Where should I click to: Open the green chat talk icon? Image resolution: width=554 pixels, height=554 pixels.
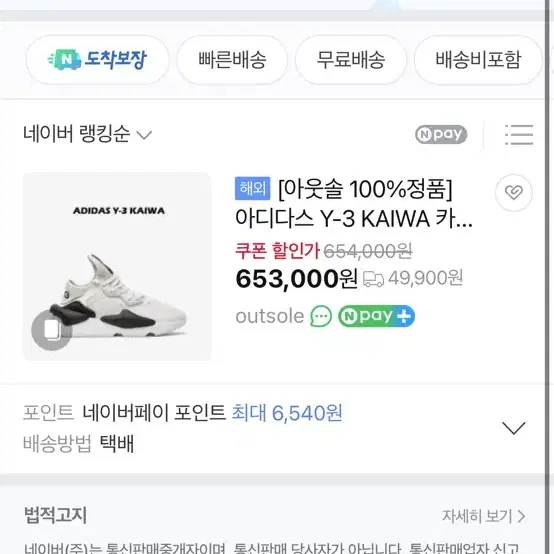[x=320, y=316]
